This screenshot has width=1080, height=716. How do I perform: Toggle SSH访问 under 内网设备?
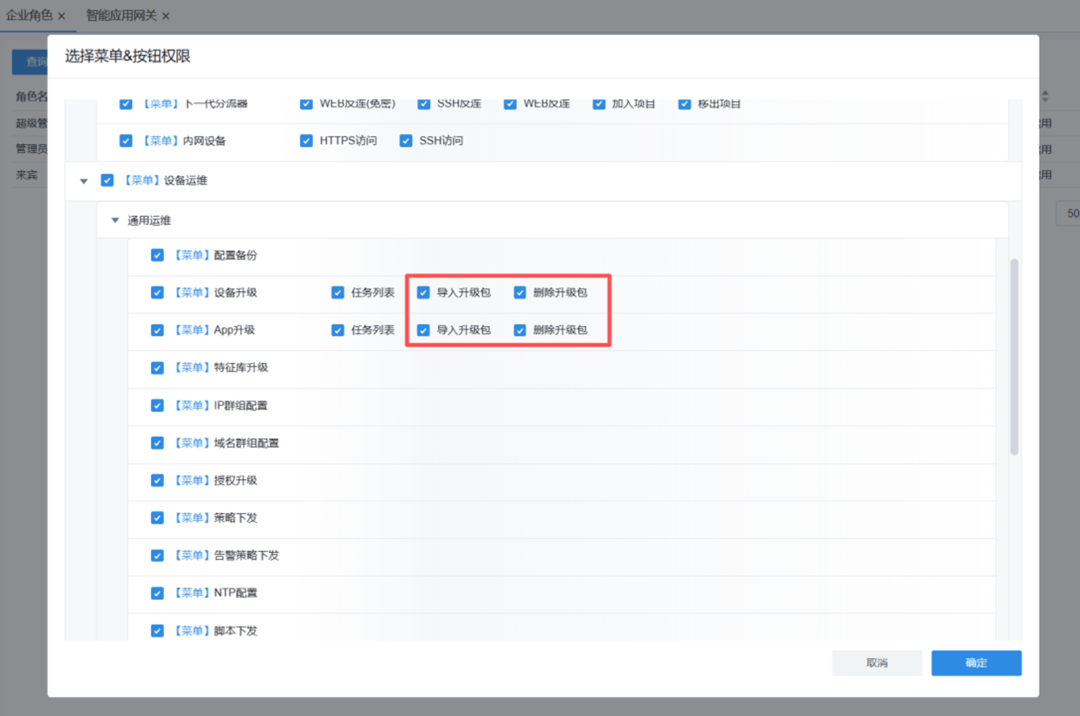coord(406,141)
